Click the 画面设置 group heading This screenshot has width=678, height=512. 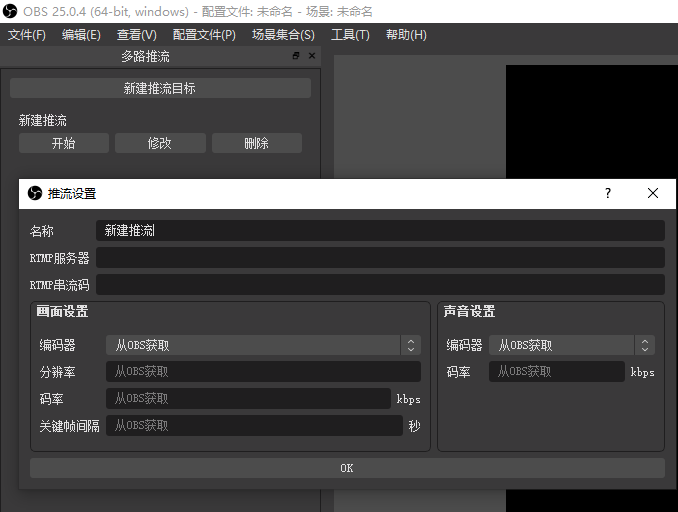coord(62,311)
